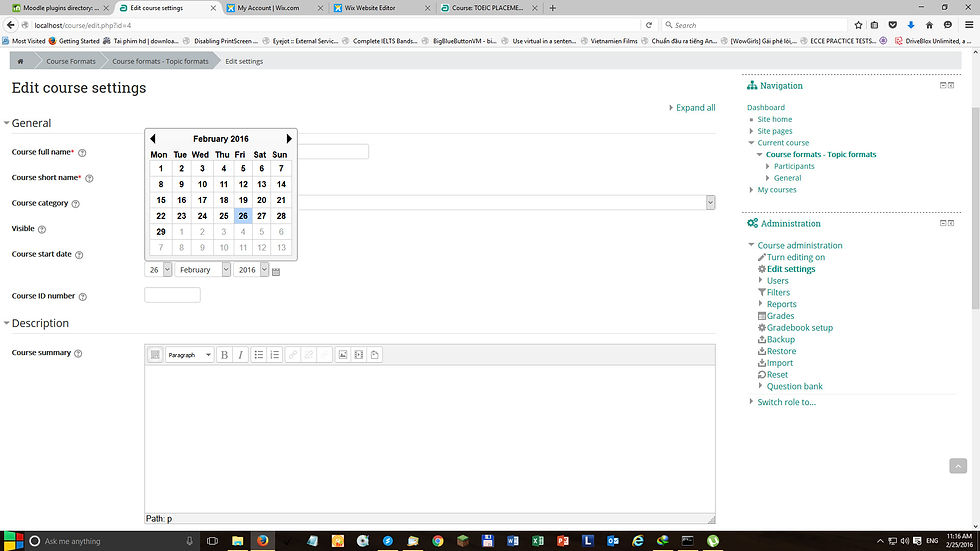Bookmark this page with star icon
This screenshot has height=551, width=980.
[x=858, y=25]
